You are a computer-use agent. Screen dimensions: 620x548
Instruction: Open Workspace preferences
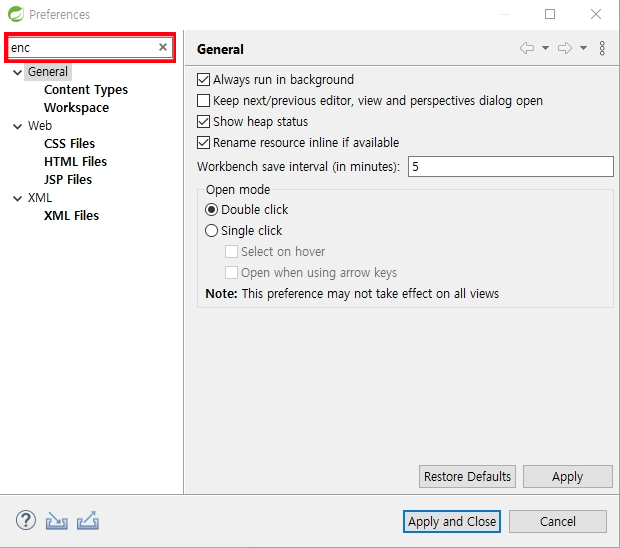pos(76,108)
